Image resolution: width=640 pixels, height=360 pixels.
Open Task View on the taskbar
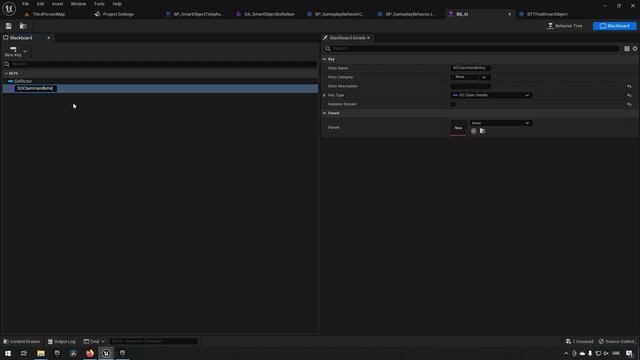[x=24, y=353]
